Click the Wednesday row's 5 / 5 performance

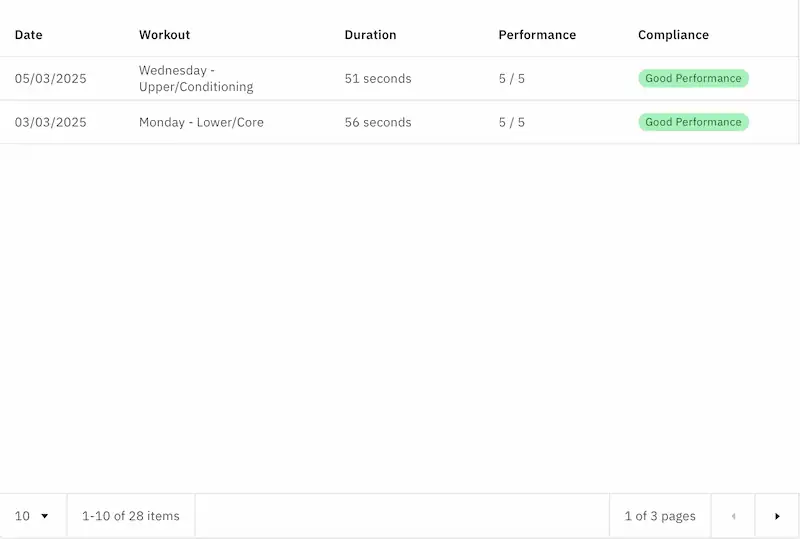(x=512, y=79)
